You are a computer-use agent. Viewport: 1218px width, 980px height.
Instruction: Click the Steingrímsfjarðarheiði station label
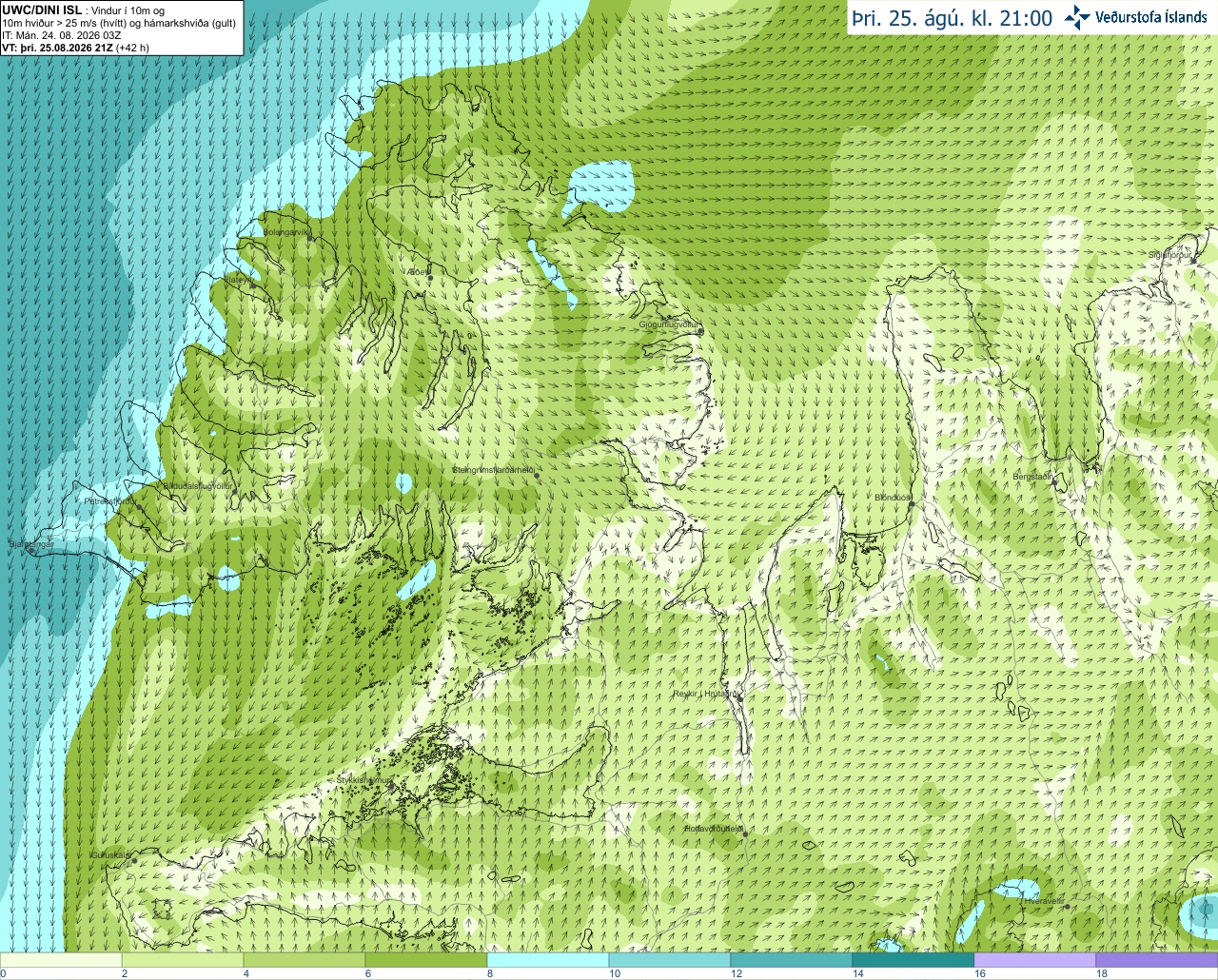[x=493, y=470]
